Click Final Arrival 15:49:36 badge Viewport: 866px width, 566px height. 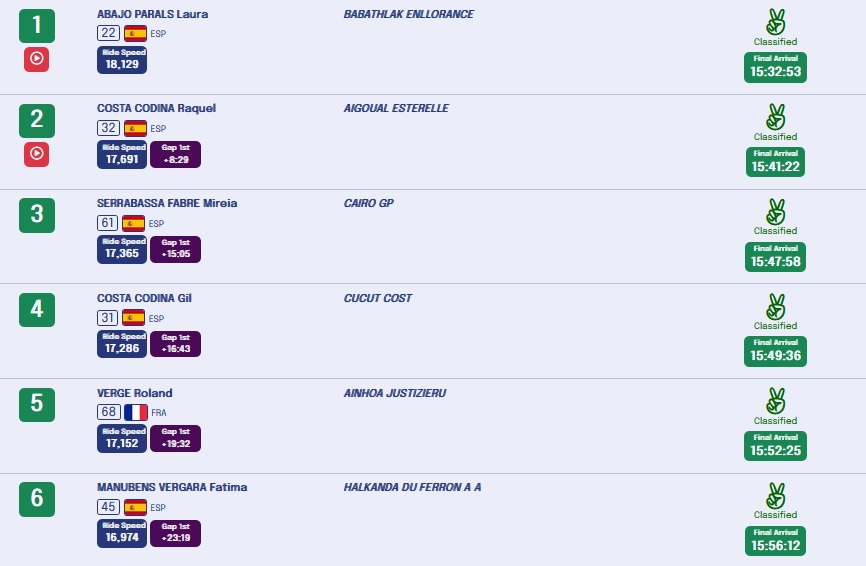776,351
